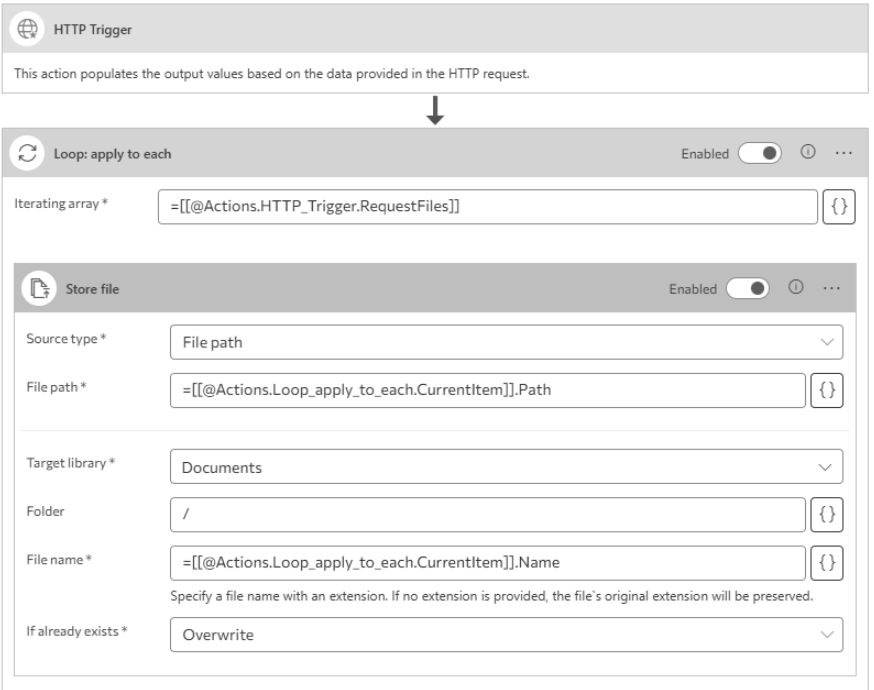This screenshot has height=690, width=874.
Task: Expand the If already exists dropdown
Action: click(x=506, y=634)
